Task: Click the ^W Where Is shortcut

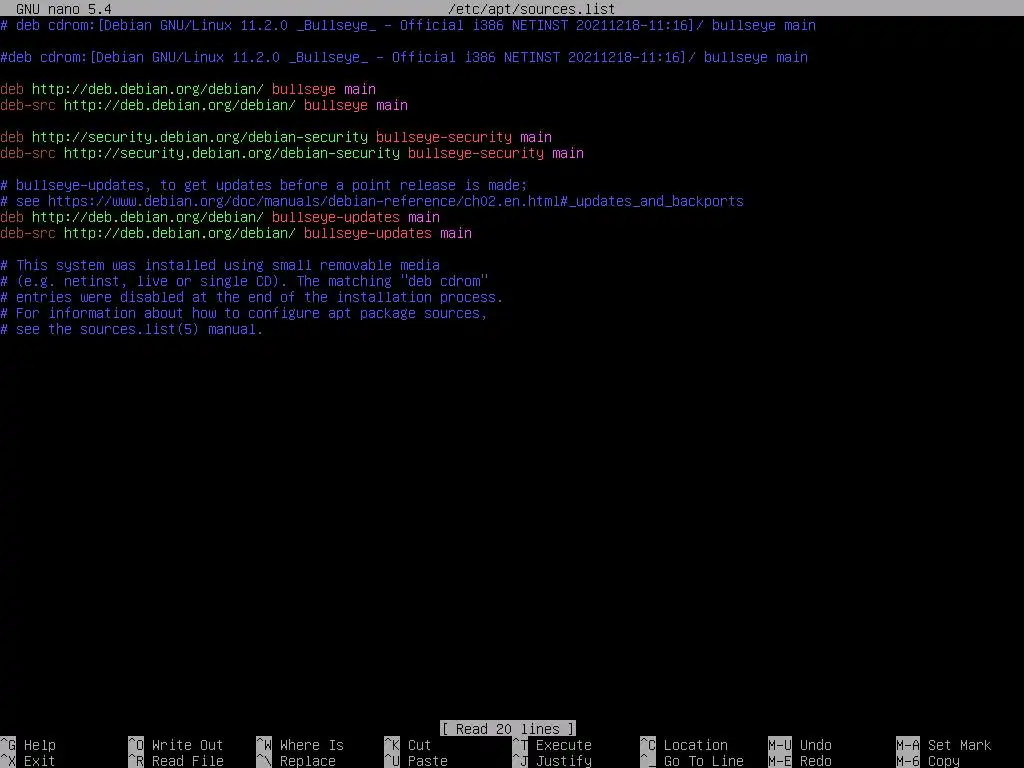Action: [300, 745]
